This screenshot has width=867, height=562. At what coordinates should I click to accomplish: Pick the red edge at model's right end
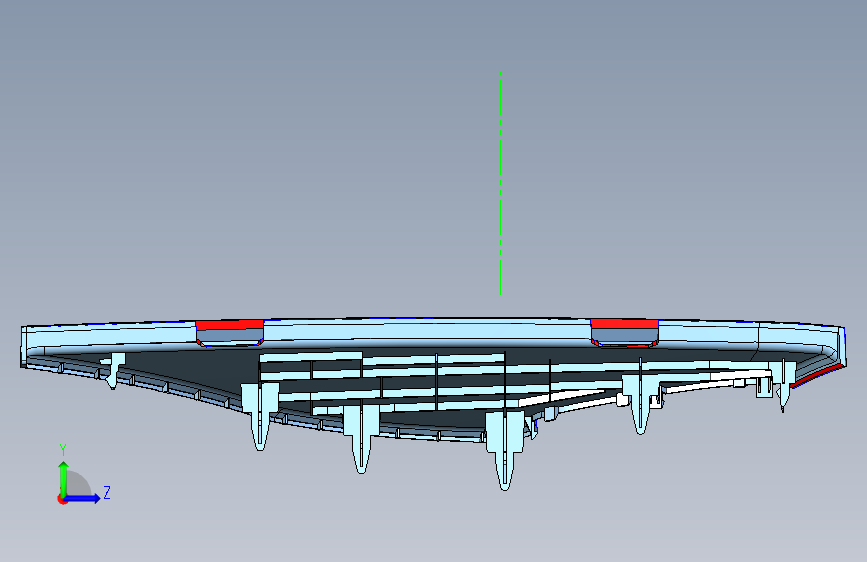(x=817, y=376)
